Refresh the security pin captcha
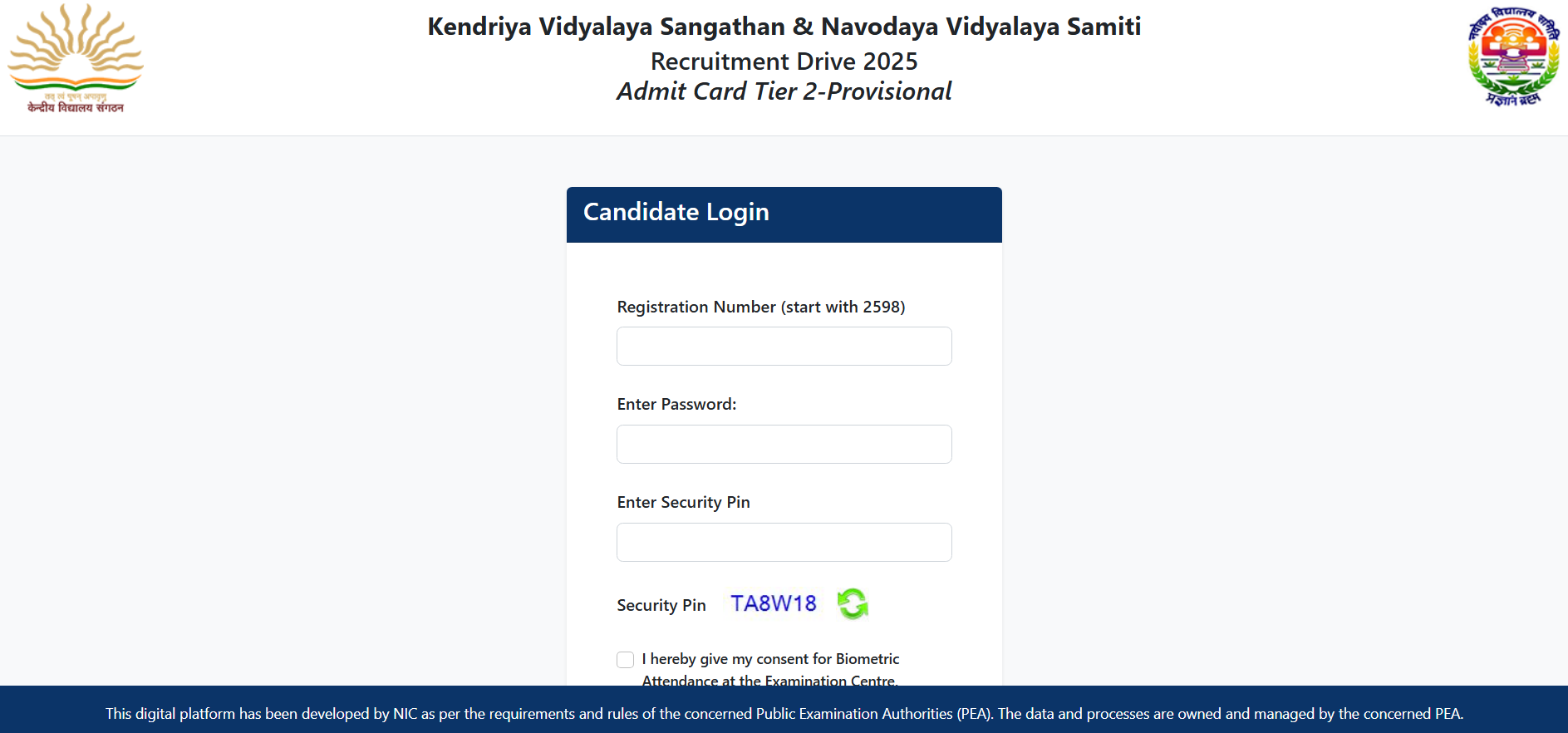This screenshot has width=1568, height=733. pyautogui.click(x=853, y=603)
